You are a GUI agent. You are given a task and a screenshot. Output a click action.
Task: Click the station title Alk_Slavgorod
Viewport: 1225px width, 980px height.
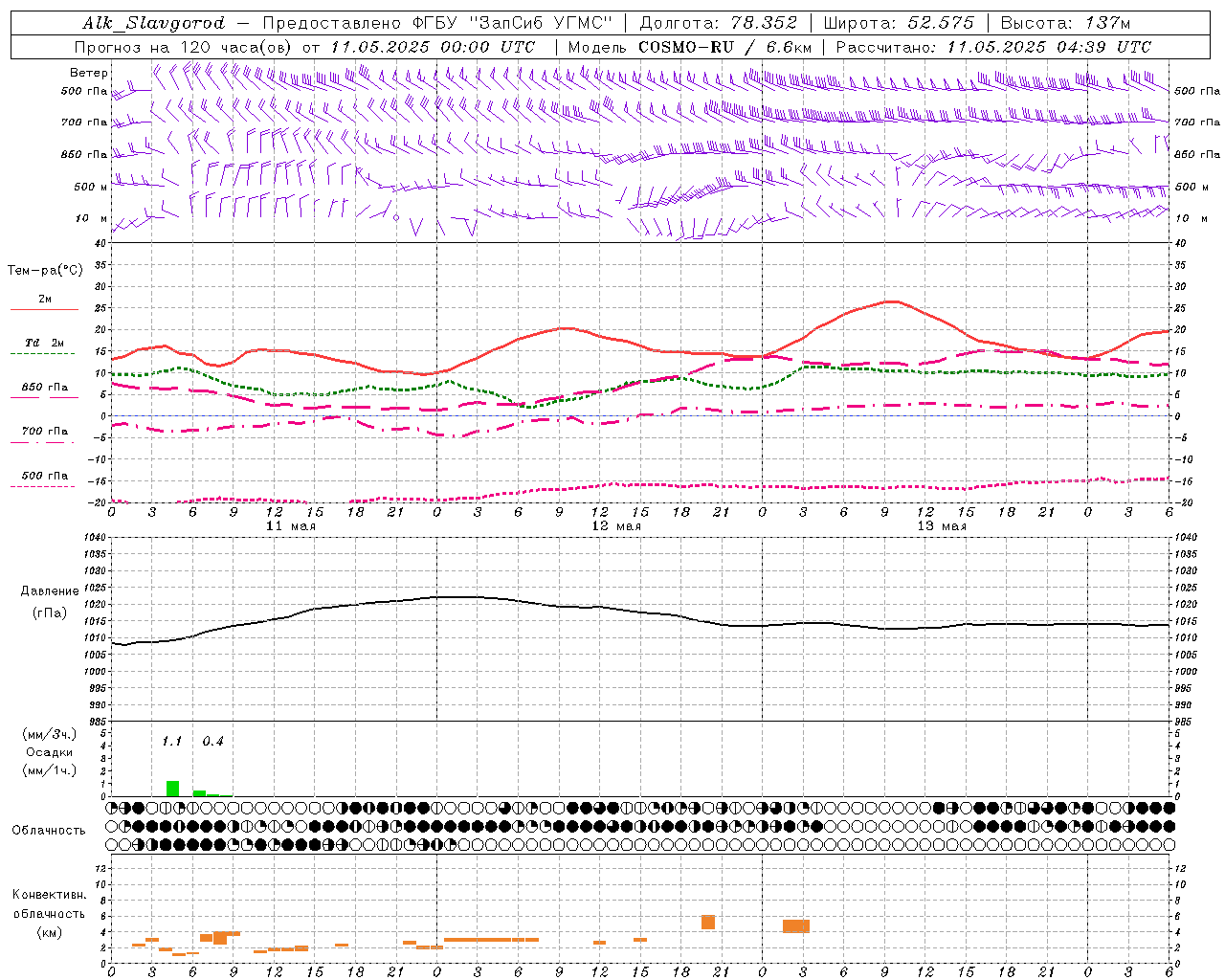(154, 23)
